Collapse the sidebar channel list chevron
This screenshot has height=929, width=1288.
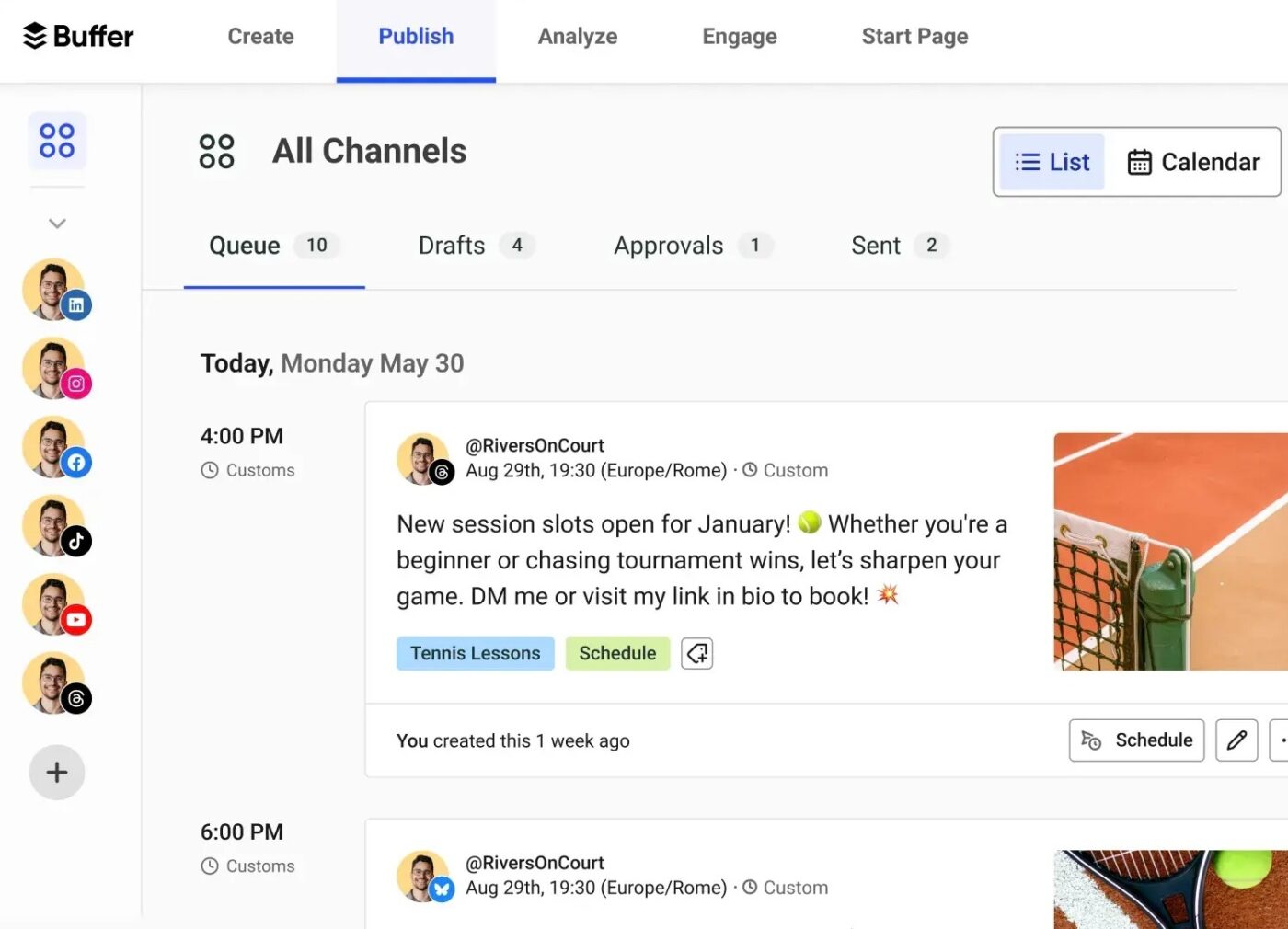tap(57, 224)
